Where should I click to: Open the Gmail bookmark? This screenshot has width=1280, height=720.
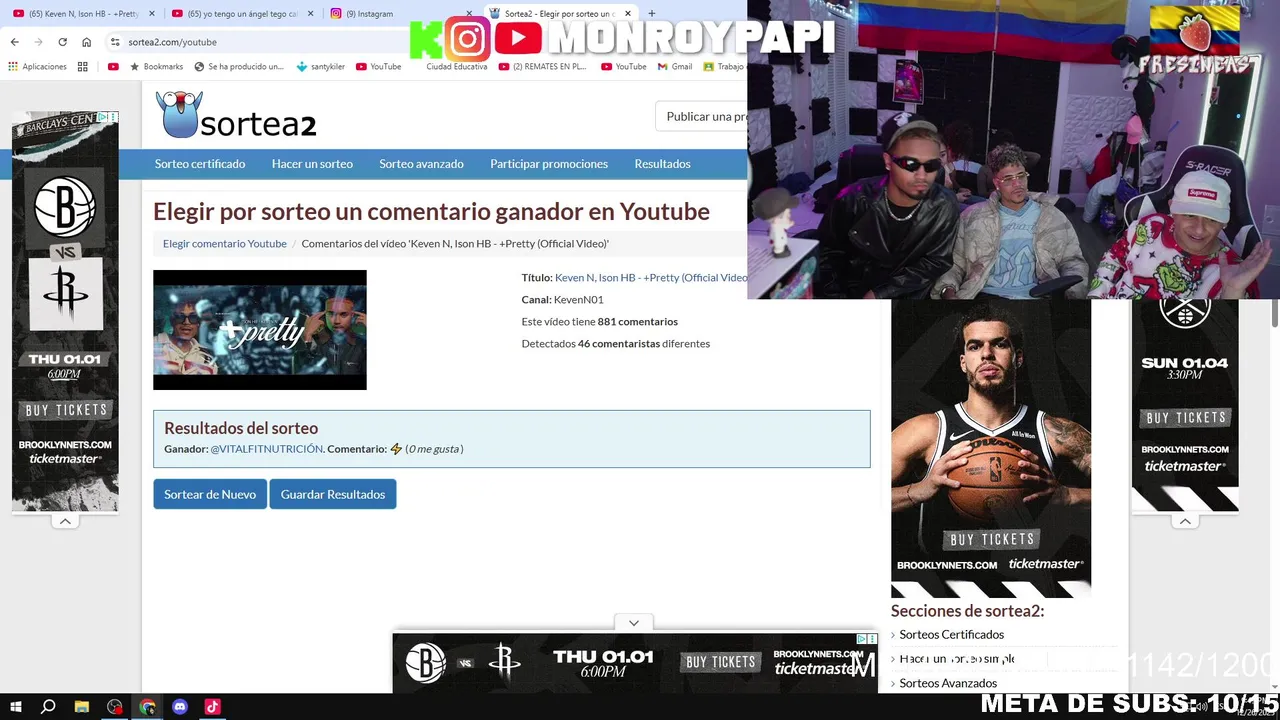(675, 67)
